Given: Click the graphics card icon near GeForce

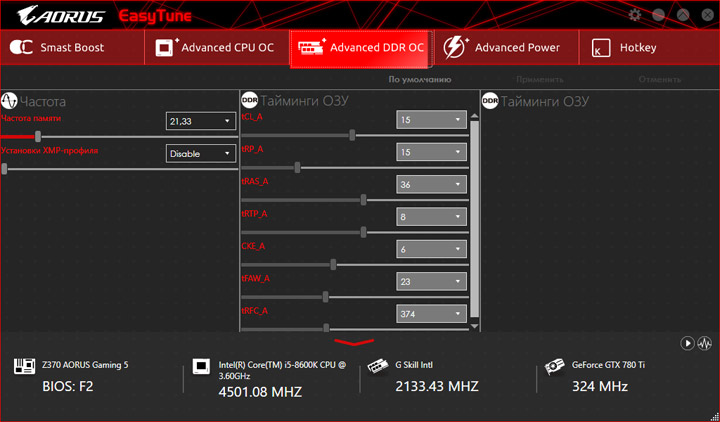Looking at the screenshot, I should (554, 366).
